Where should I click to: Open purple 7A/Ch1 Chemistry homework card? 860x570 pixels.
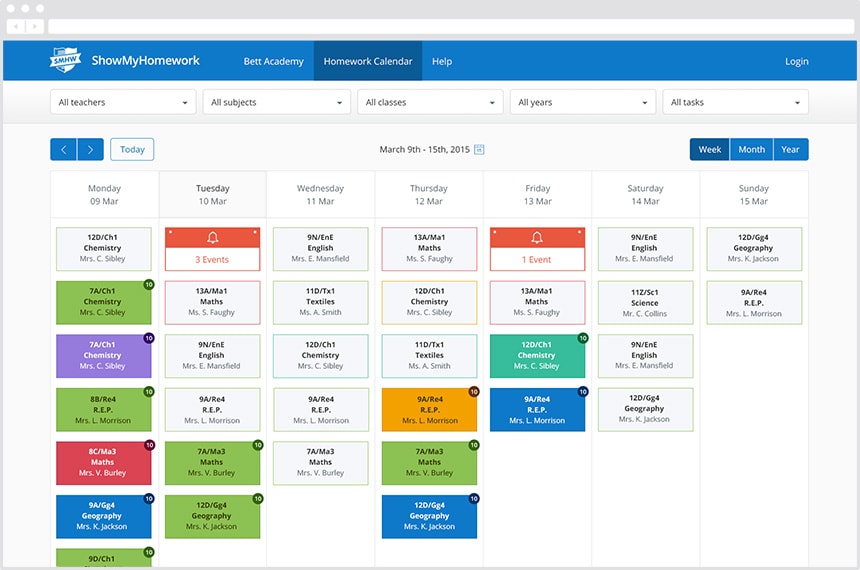click(x=104, y=355)
